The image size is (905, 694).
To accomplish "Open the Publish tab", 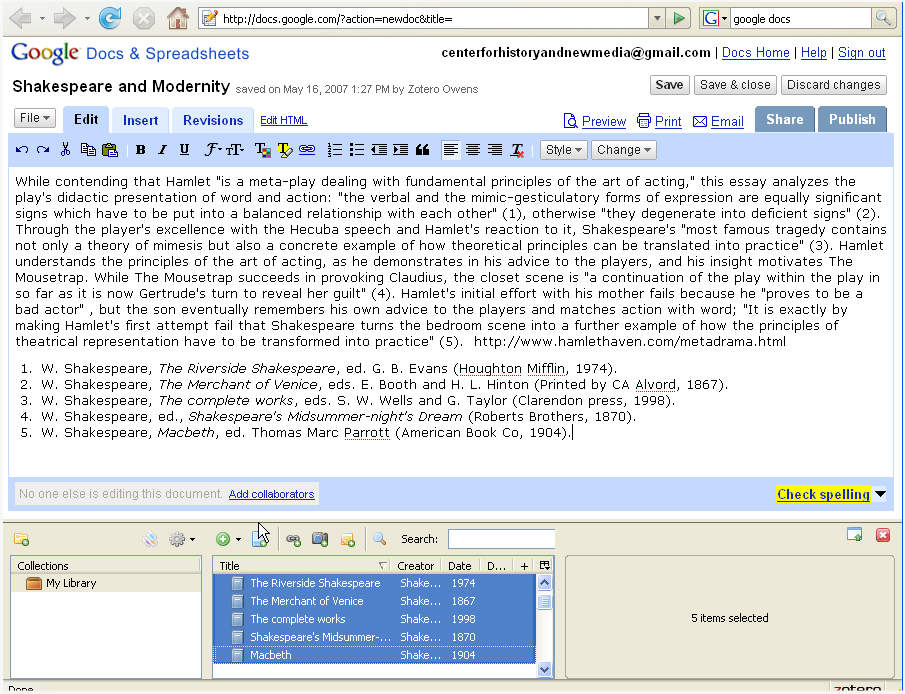I will 852,120.
